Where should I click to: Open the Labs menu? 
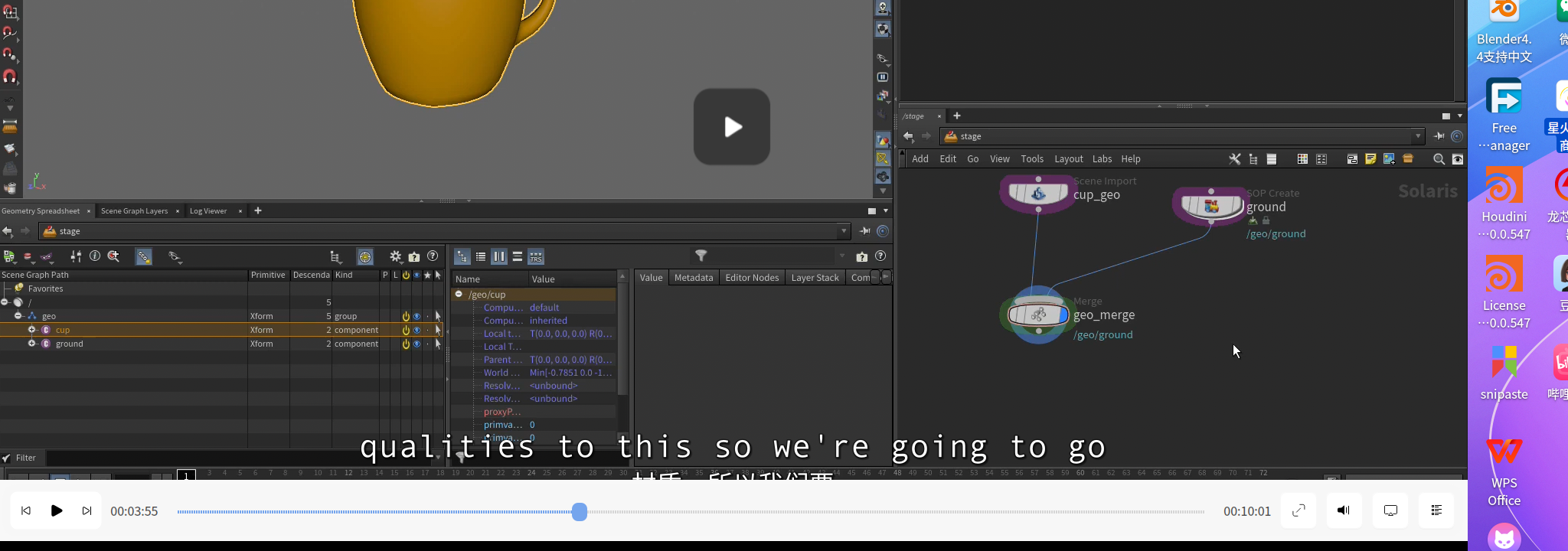(1102, 159)
